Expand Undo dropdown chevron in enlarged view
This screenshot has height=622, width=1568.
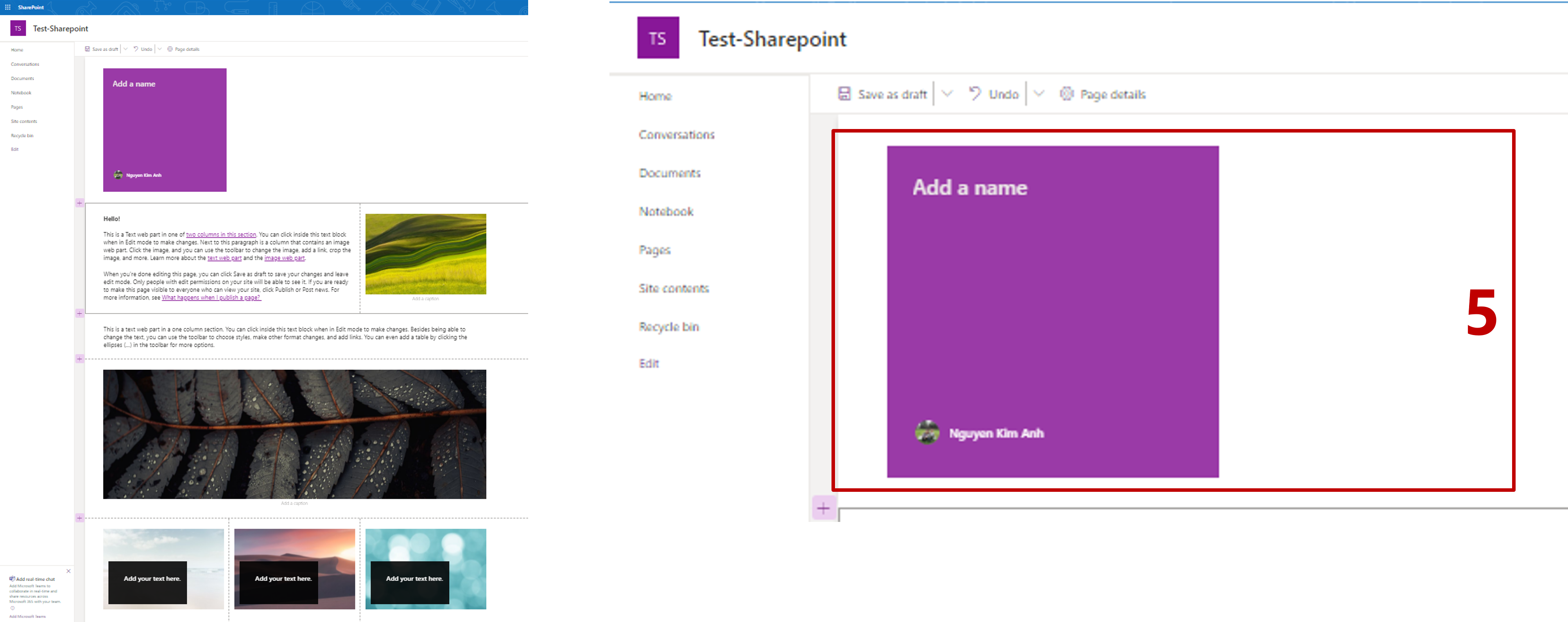[1039, 94]
